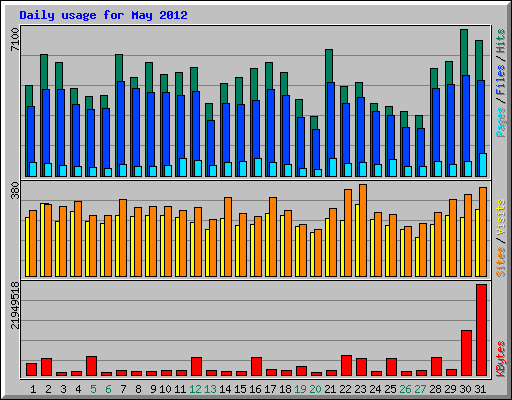The image size is (512, 400).
Task: Click the red KBytes bar for day 5
Action: 91,366
